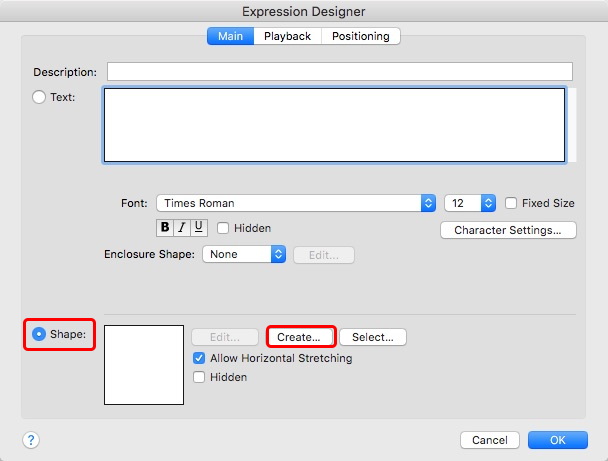
Task: Toggle Underline text style button
Action: pos(198,228)
